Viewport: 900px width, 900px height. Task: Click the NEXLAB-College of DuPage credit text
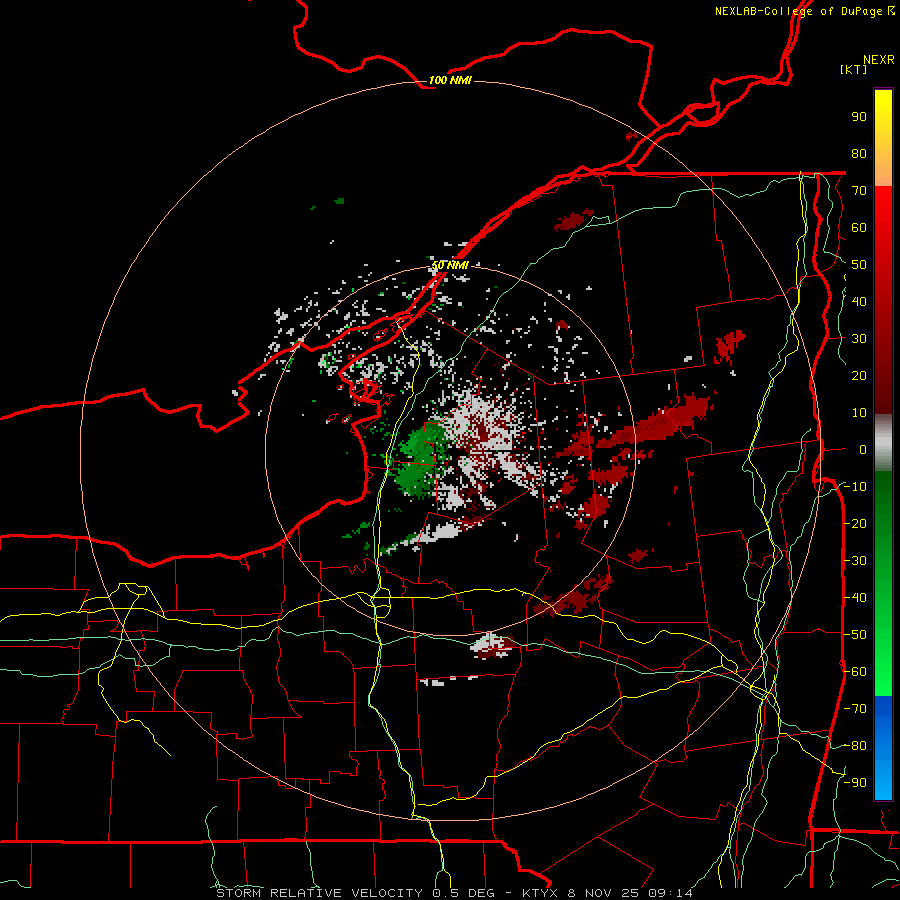pyautogui.click(x=804, y=11)
